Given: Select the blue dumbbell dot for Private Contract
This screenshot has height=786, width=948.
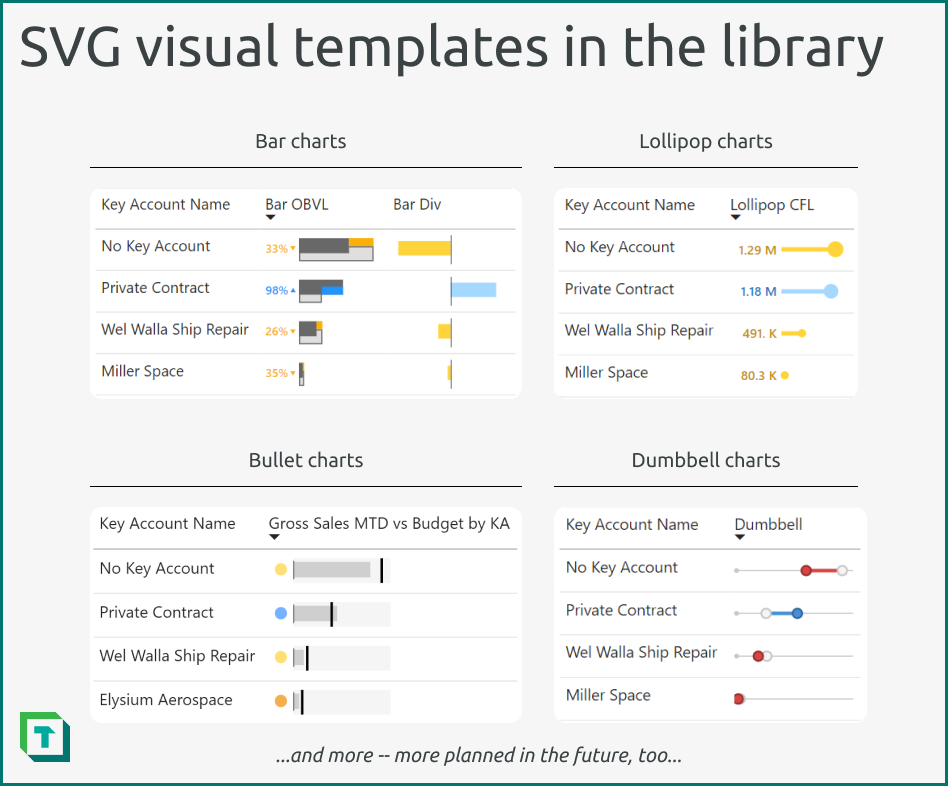Looking at the screenshot, I should 798,613.
